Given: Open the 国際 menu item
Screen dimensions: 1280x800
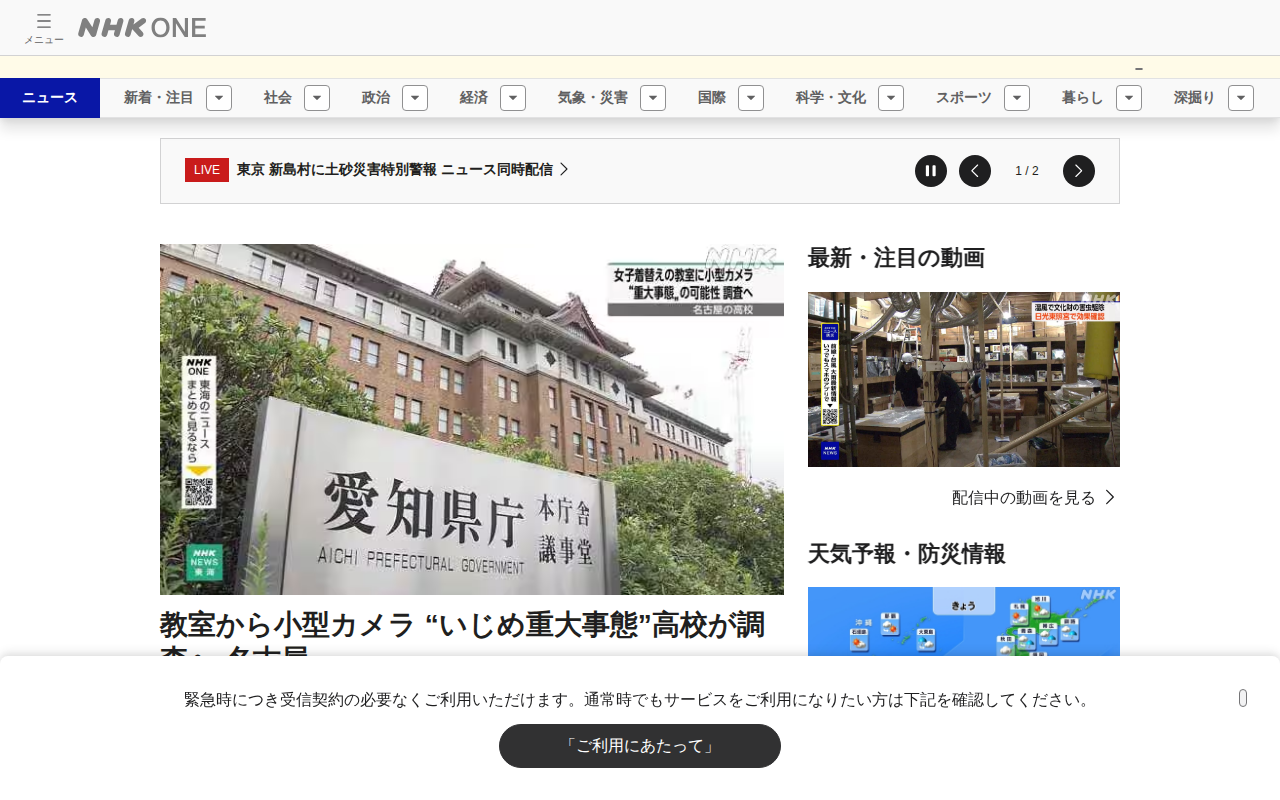Looking at the screenshot, I should tap(712, 98).
